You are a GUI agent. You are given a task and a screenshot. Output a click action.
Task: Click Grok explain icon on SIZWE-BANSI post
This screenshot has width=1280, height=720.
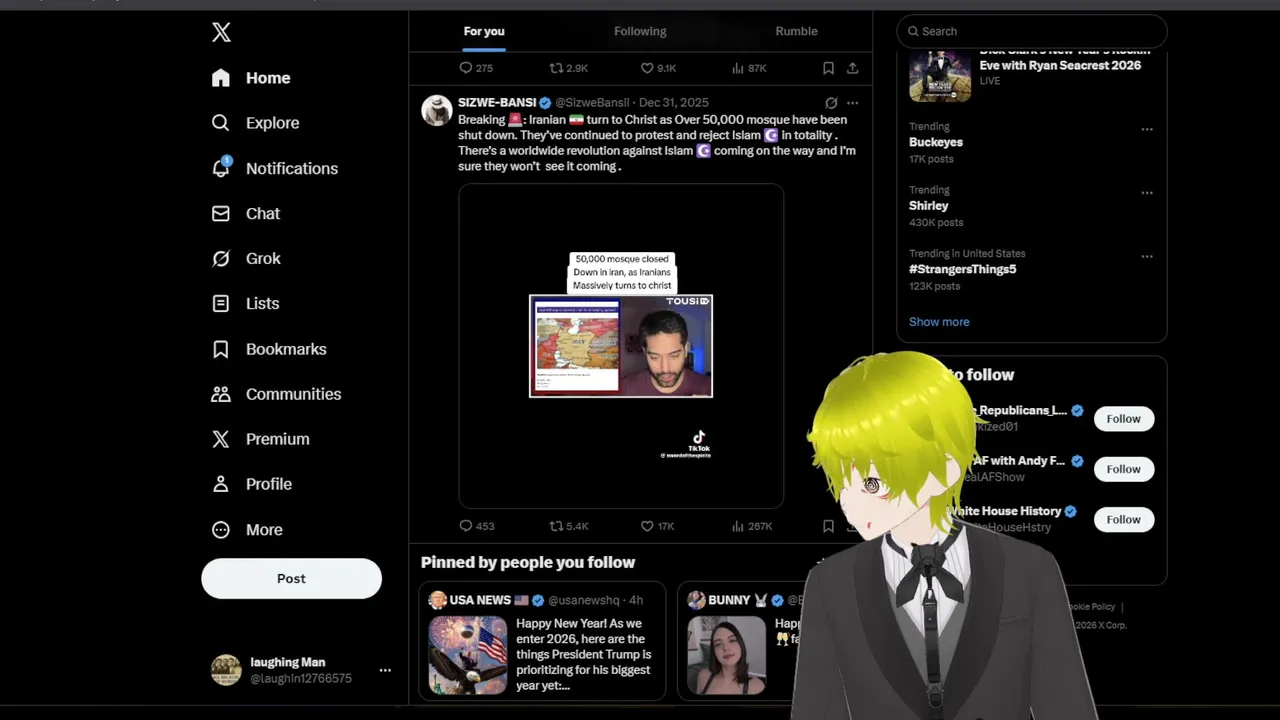point(831,103)
